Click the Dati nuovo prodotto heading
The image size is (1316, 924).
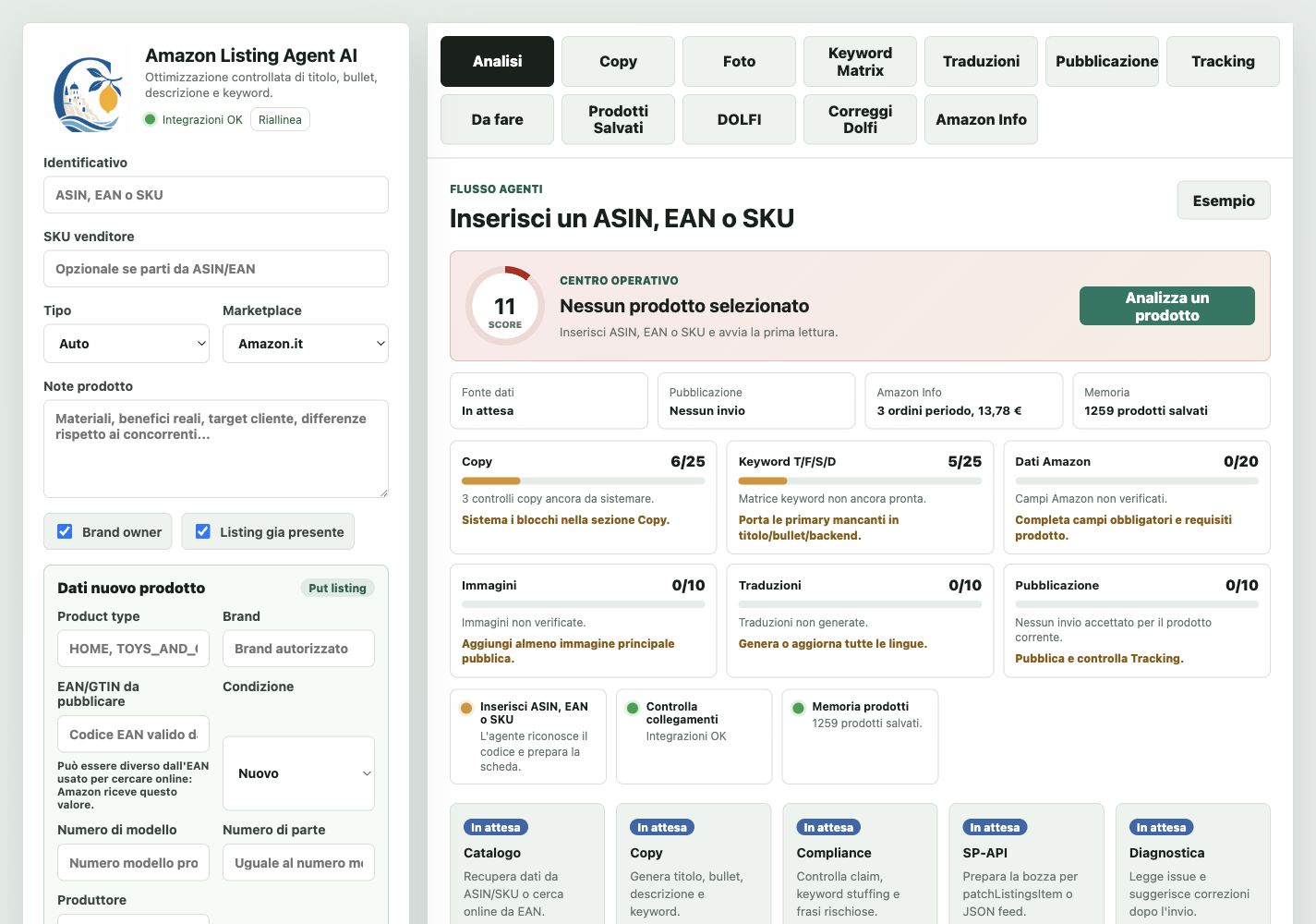pos(131,588)
